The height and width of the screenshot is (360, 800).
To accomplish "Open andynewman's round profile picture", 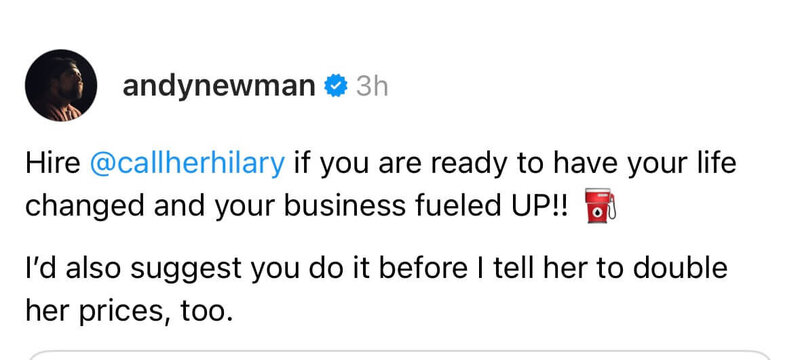I will click(x=61, y=86).
